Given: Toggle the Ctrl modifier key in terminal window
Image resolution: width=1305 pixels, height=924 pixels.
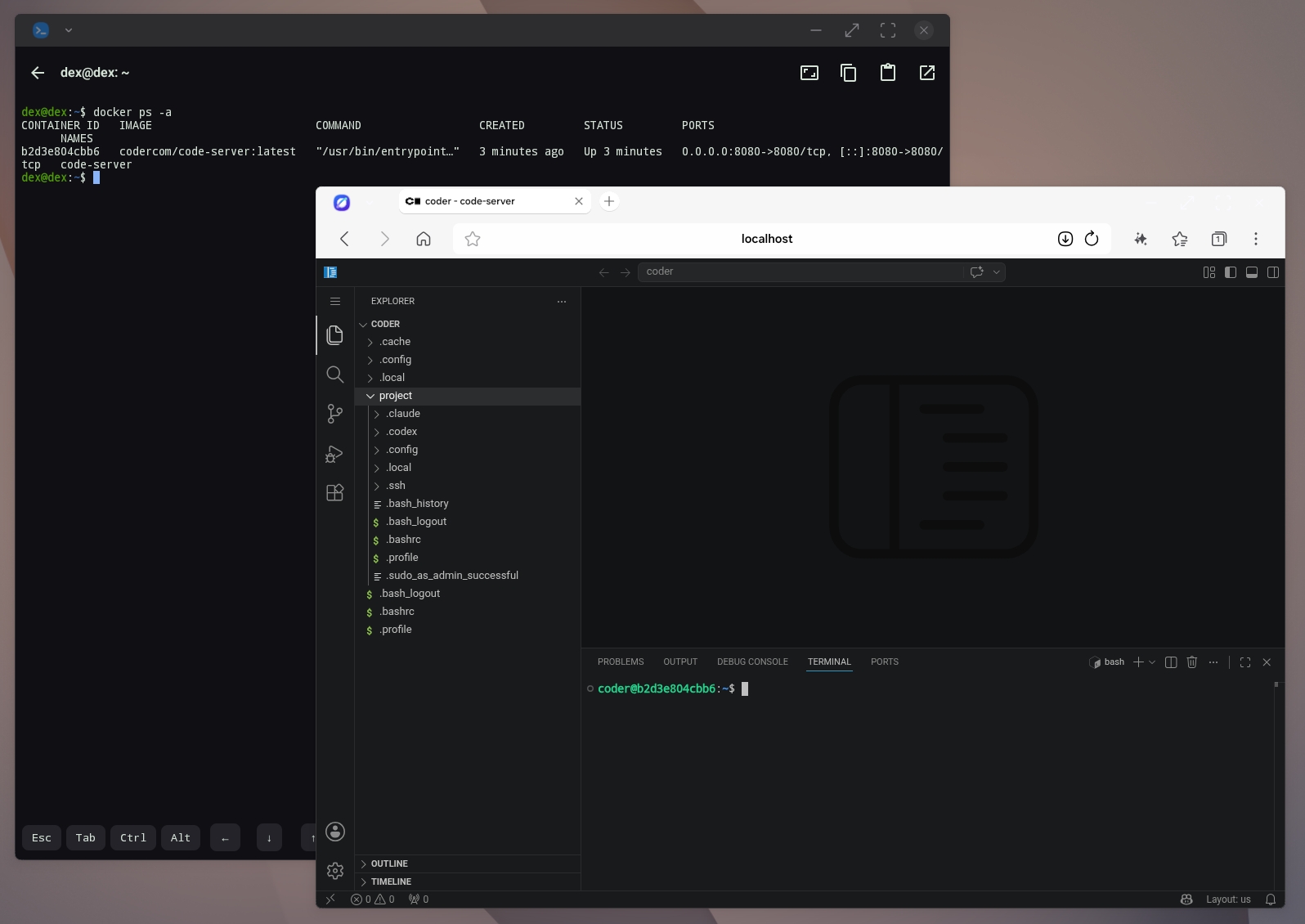Looking at the screenshot, I should 133,837.
